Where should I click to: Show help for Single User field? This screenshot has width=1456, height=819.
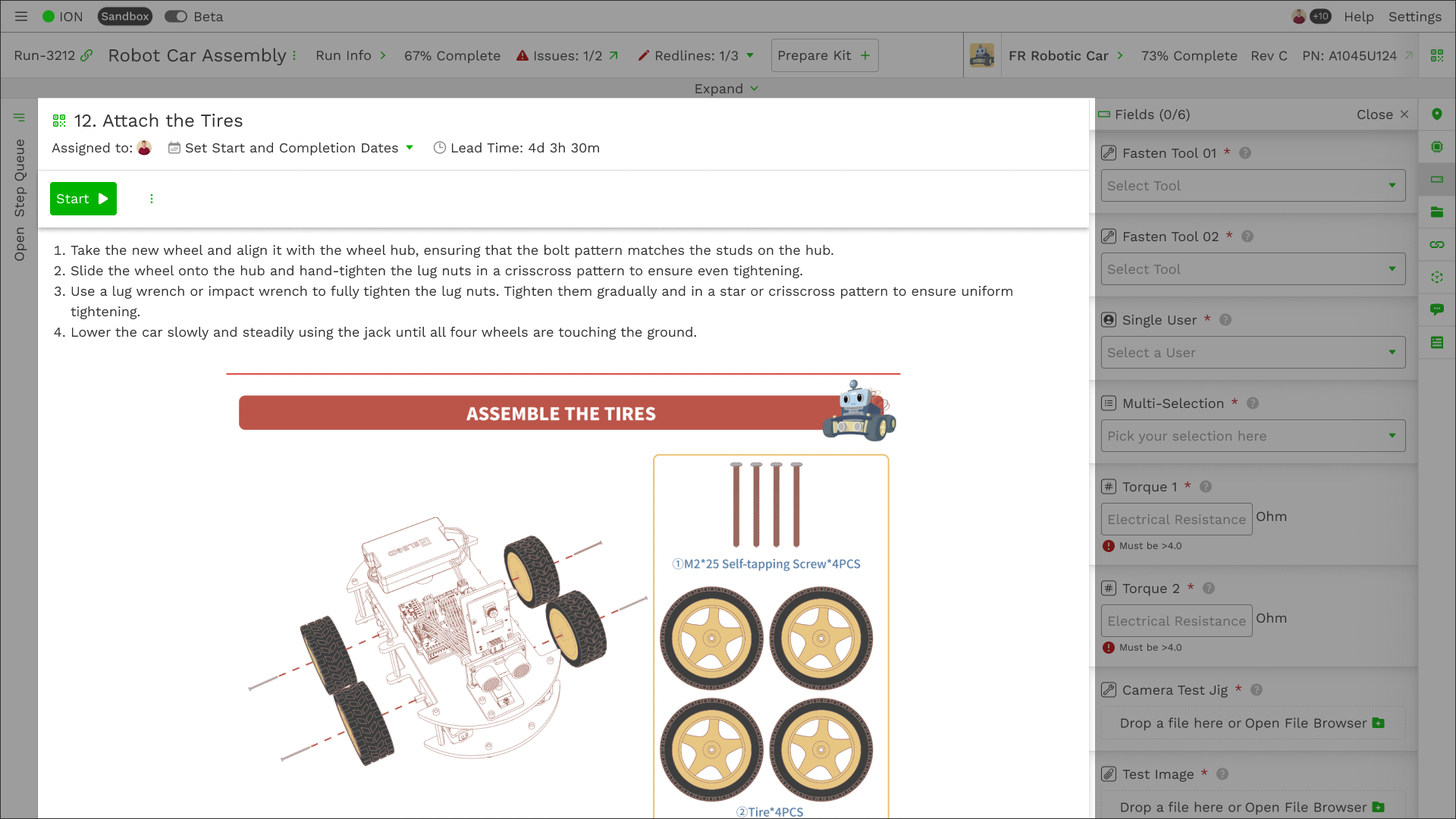click(1225, 320)
